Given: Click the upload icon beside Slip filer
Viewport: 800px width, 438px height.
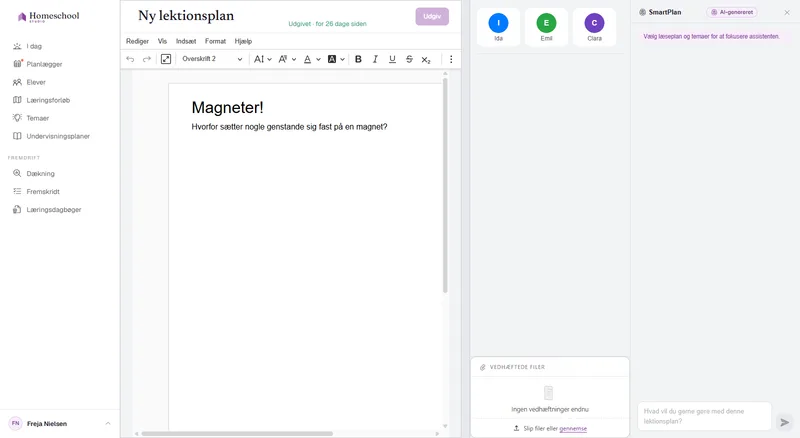Looking at the screenshot, I should 516,428.
